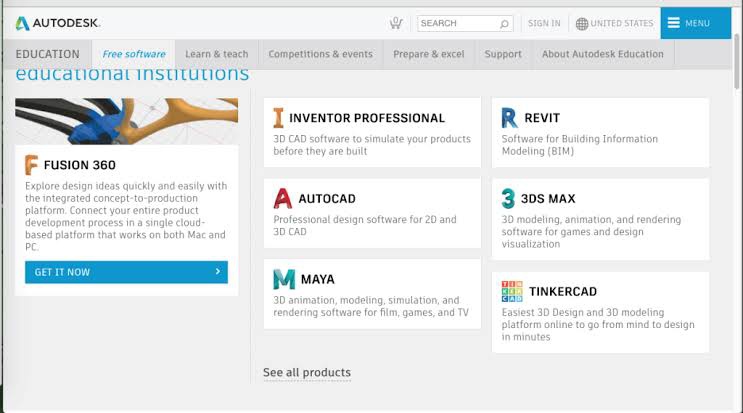Click the 3ds Max 3 icon
This screenshot has width=743, height=413.
click(508, 198)
